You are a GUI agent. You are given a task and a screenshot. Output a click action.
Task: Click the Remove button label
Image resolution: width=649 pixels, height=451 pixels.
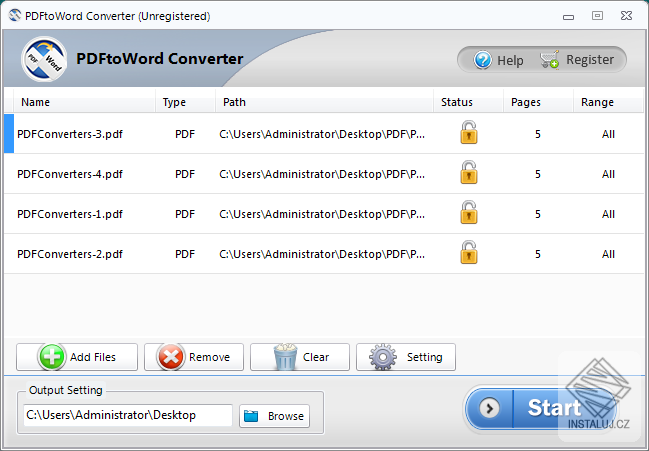(x=209, y=357)
